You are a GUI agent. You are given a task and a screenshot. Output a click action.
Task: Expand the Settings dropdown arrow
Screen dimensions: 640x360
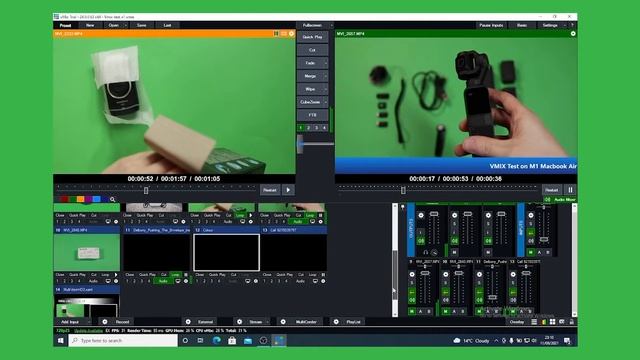pyautogui.click(x=565, y=25)
